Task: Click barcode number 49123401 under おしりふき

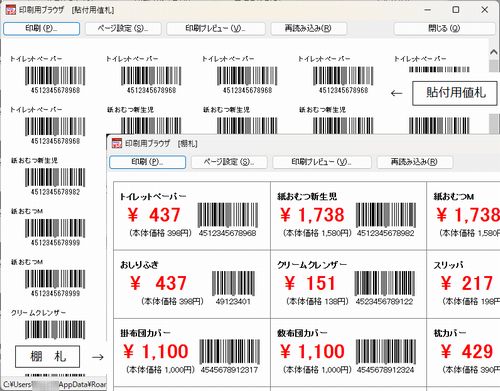Action: click(233, 302)
